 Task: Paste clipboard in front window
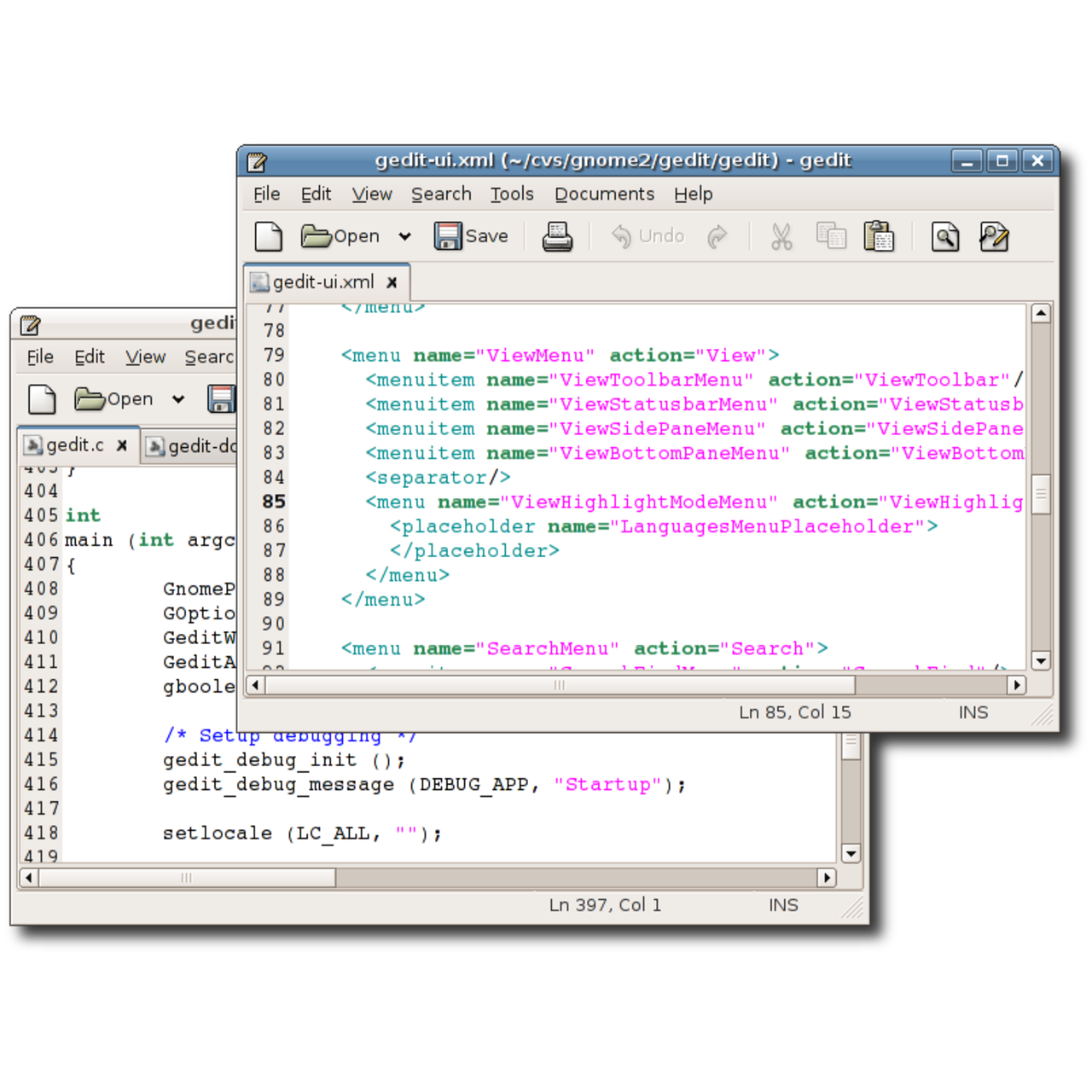pyautogui.click(x=879, y=236)
